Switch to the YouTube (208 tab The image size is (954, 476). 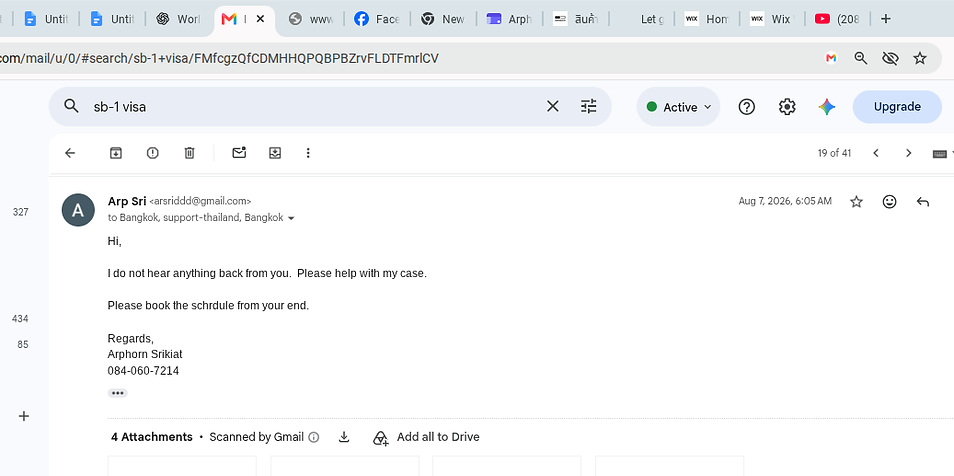coord(838,19)
